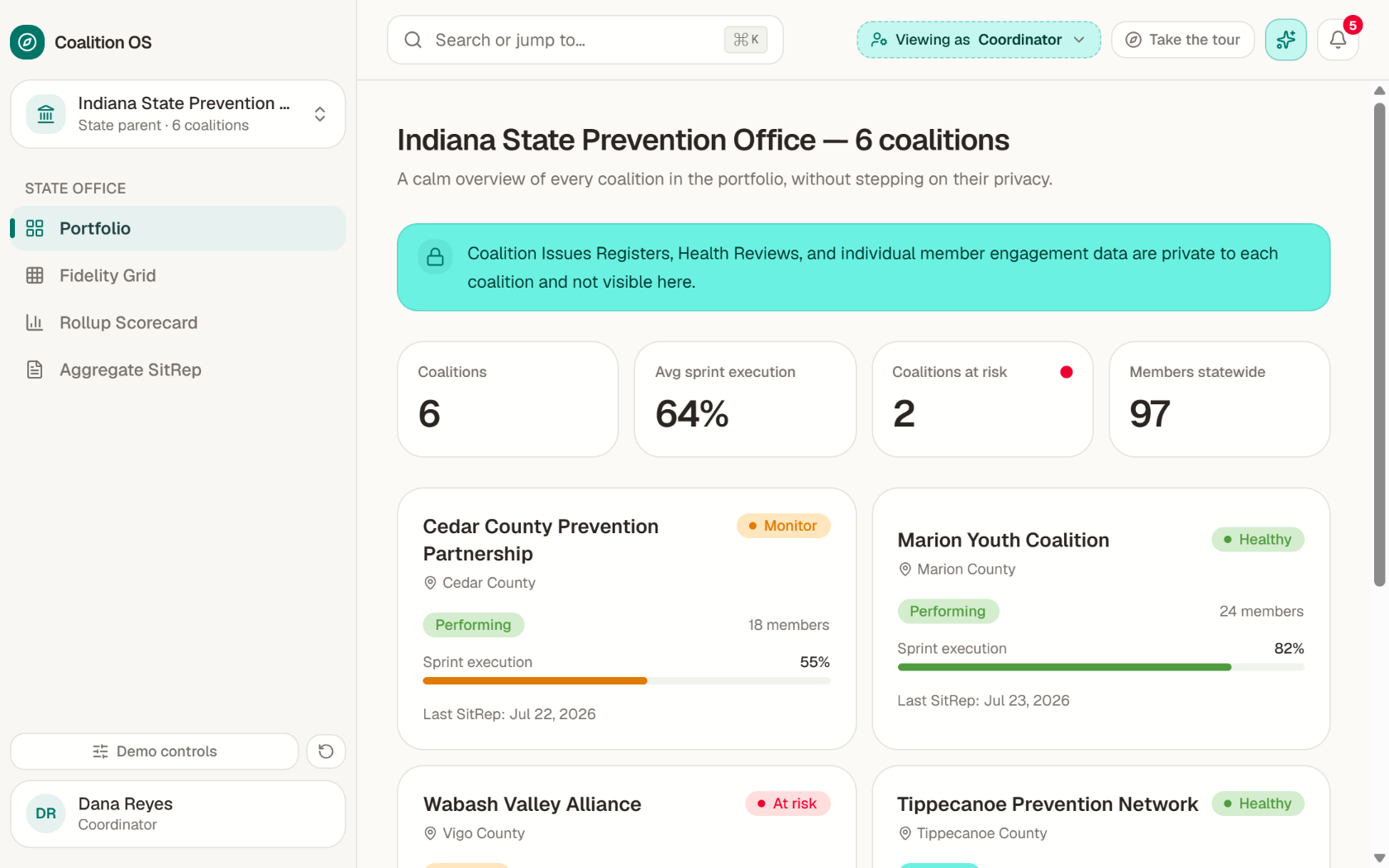Click the Fidelity Grid table icon
The width and height of the screenshot is (1389, 868).
click(35, 275)
